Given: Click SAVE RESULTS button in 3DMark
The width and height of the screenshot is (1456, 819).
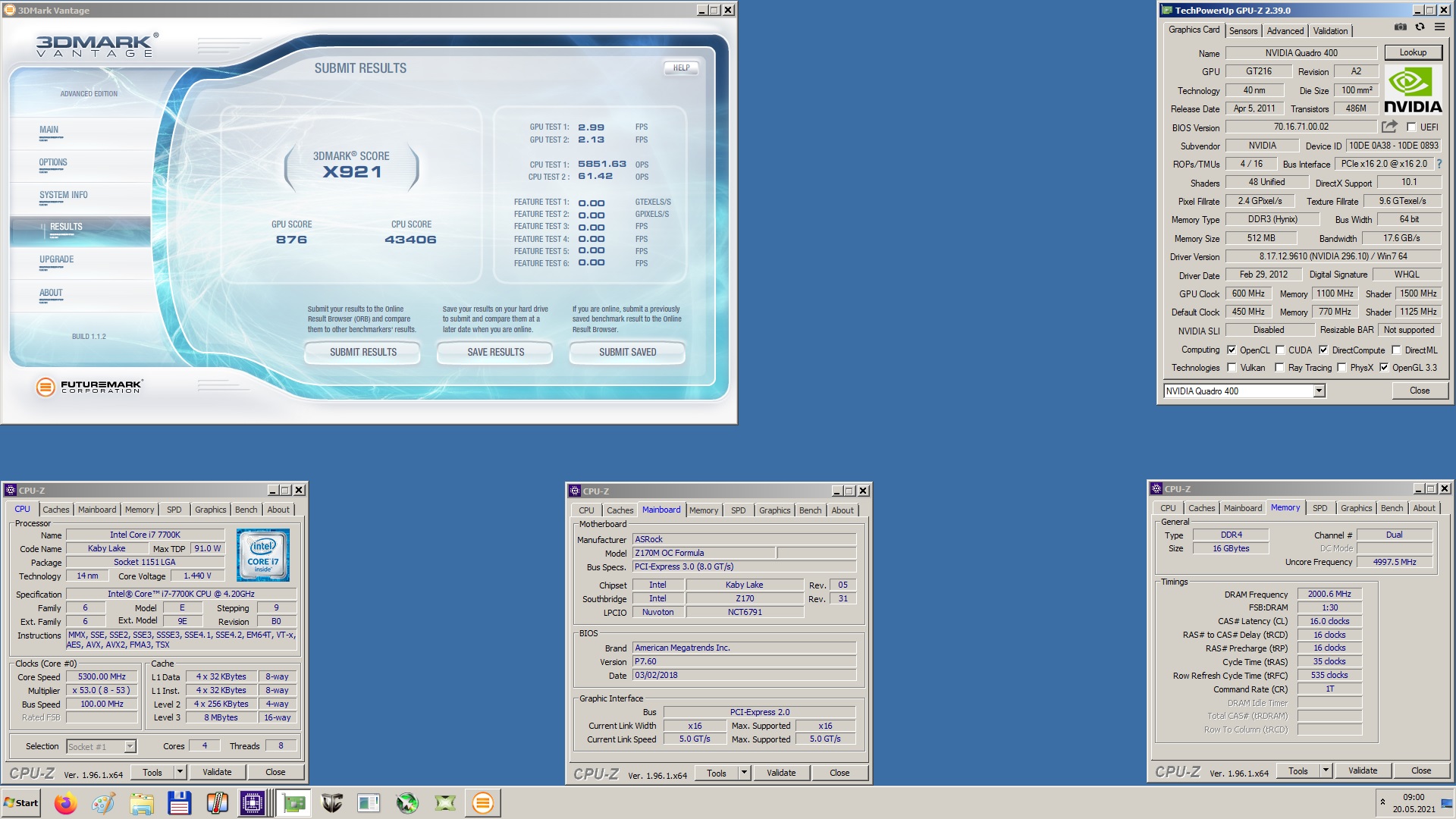Looking at the screenshot, I should 496,353.
